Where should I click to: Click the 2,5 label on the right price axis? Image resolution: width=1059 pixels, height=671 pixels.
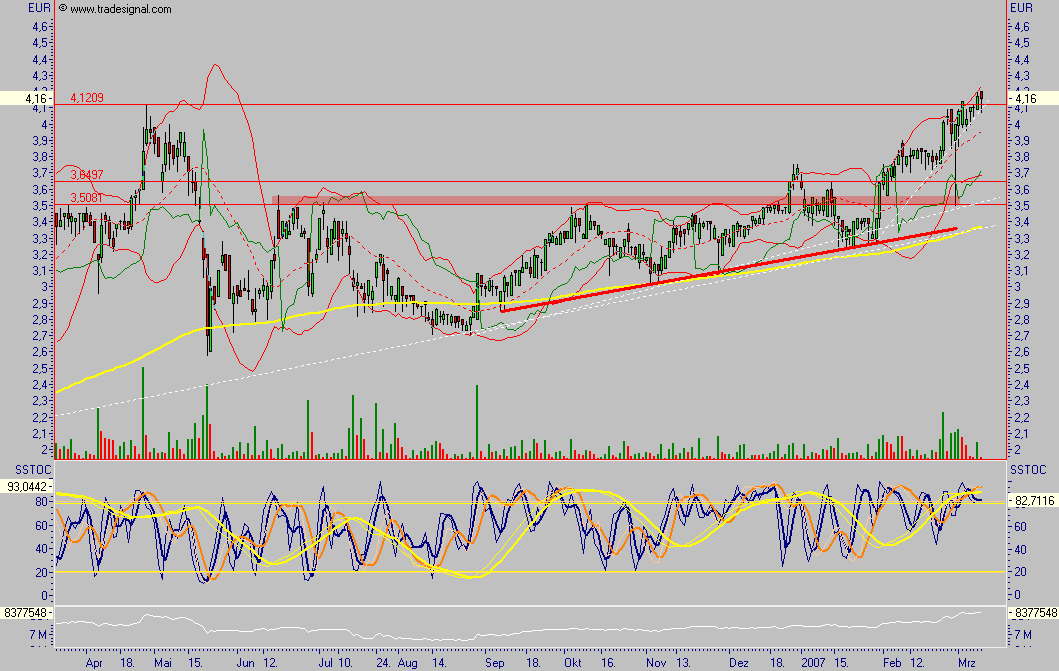pyautogui.click(x=1021, y=369)
